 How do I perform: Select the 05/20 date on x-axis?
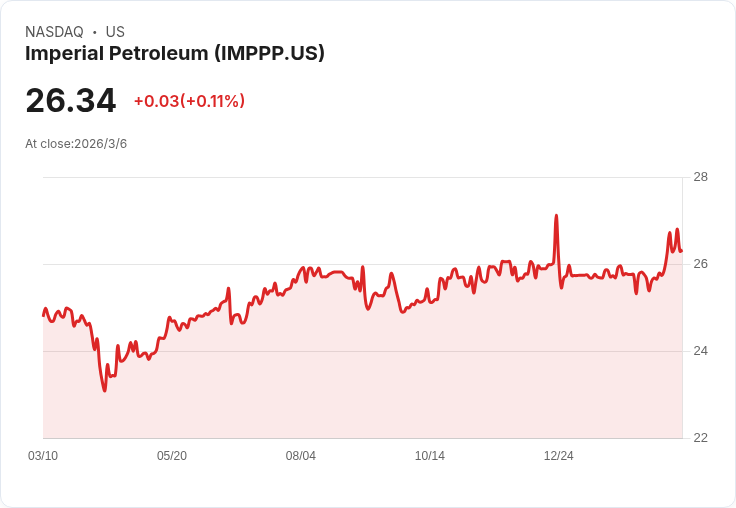(172, 456)
